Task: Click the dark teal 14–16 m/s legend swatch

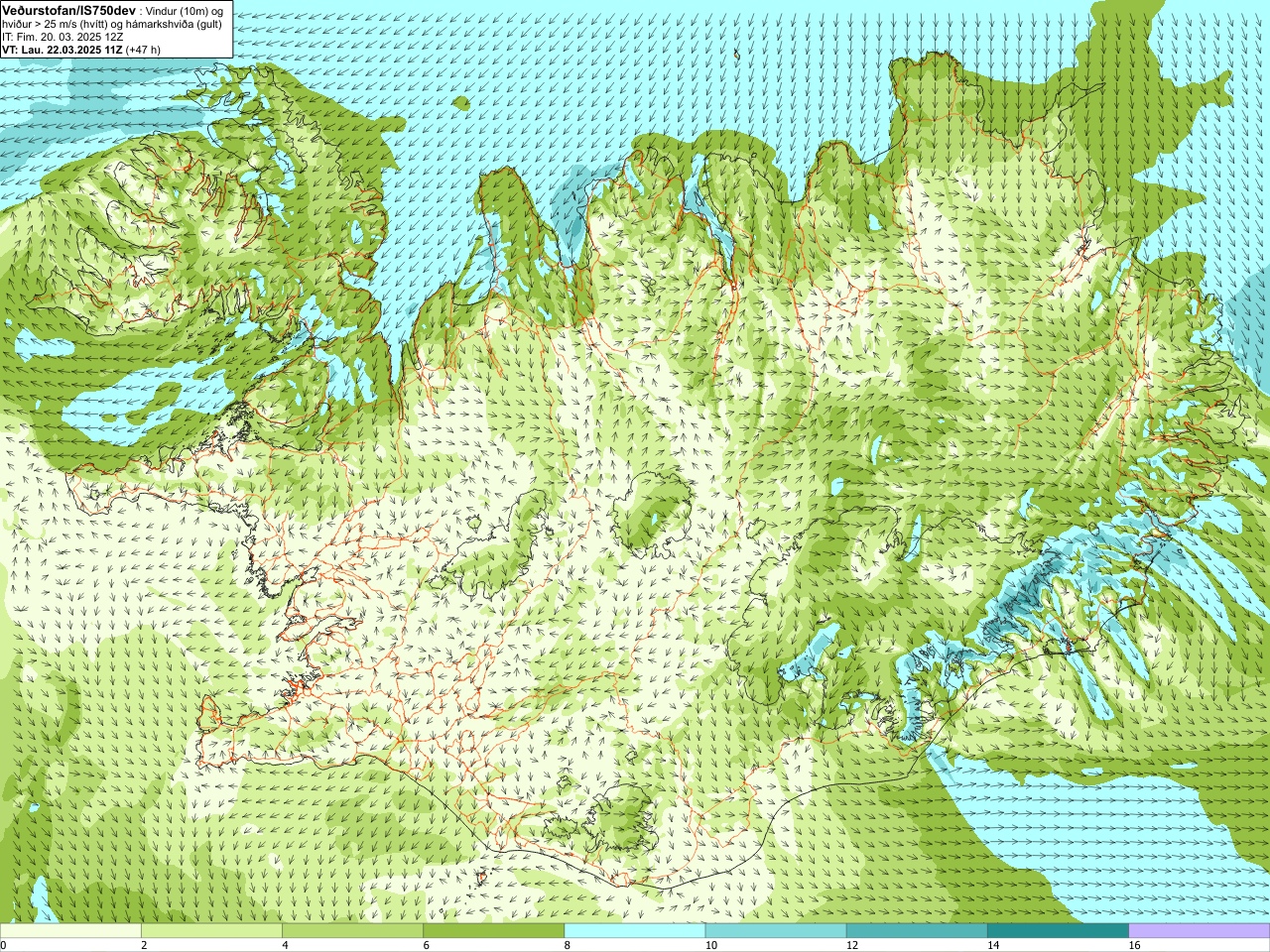Action: tap(1059, 931)
